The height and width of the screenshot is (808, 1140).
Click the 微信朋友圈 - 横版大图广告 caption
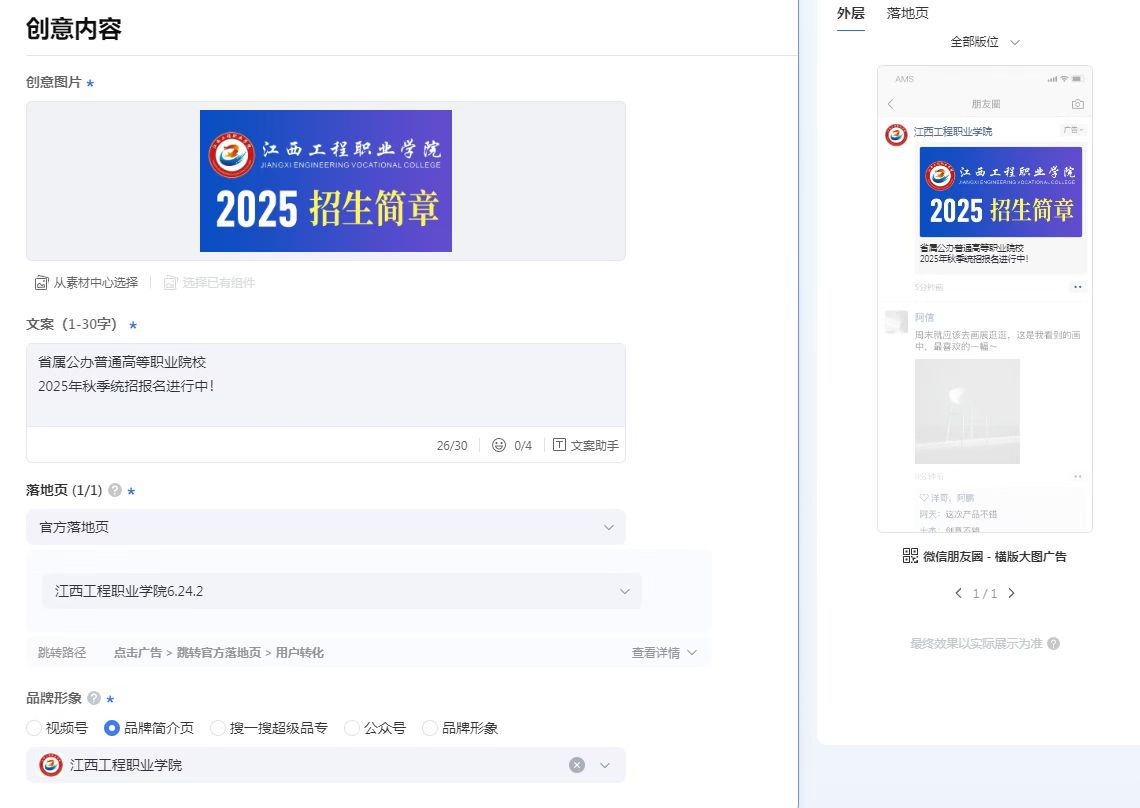995,556
